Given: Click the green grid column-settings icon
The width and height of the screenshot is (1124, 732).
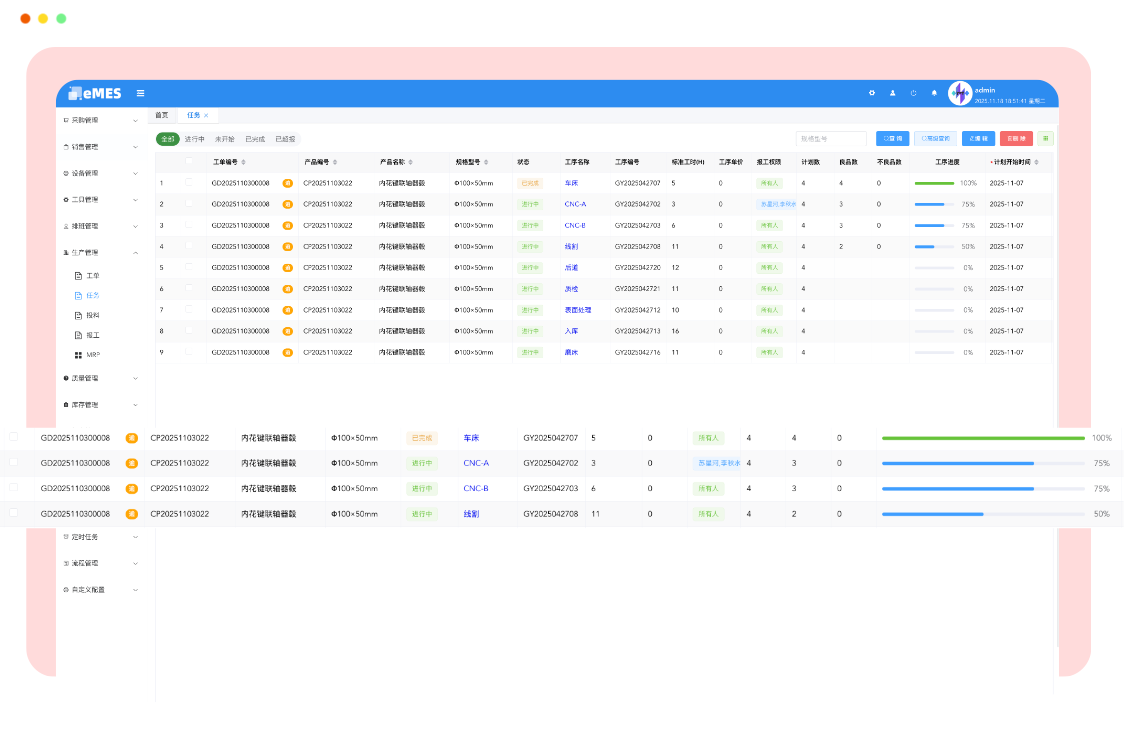Looking at the screenshot, I should pyautogui.click(x=1045, y=139).
